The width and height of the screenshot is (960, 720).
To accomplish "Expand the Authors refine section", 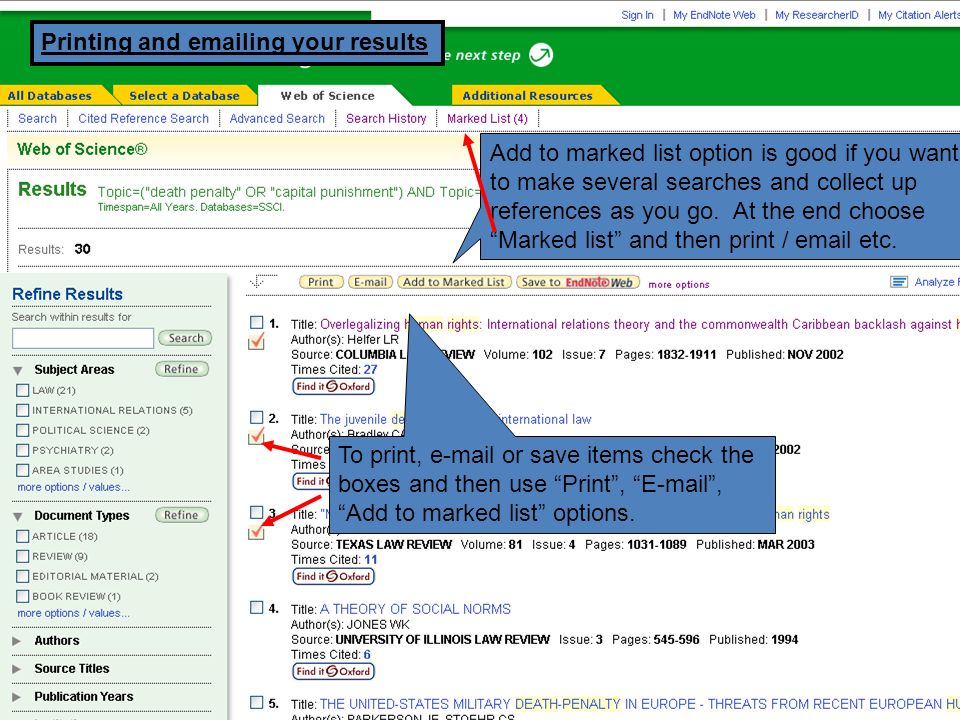I will 17,641.
